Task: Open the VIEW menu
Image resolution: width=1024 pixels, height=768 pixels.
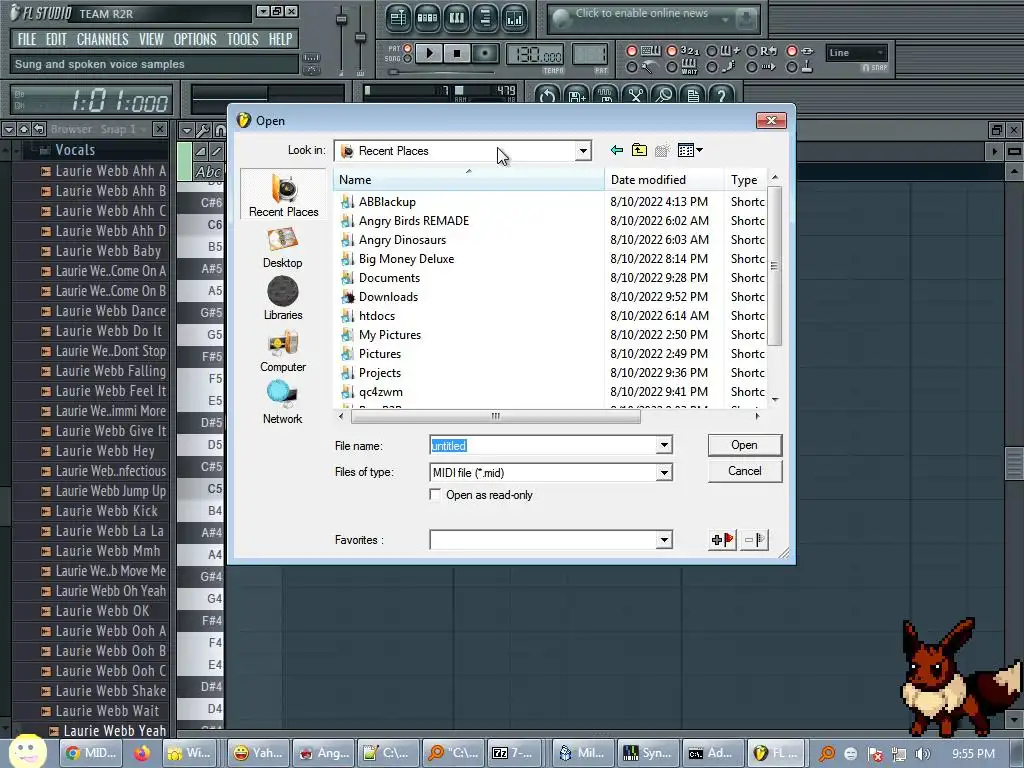Action: coord(151,39)
